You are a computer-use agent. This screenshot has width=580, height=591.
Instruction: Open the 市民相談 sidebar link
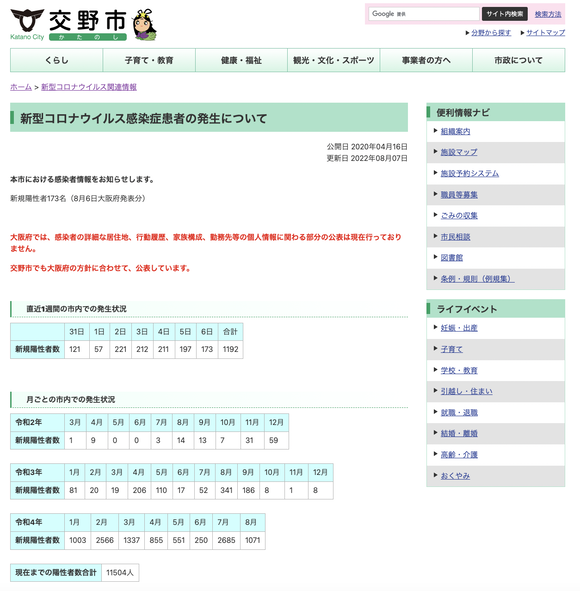point(455,237)
